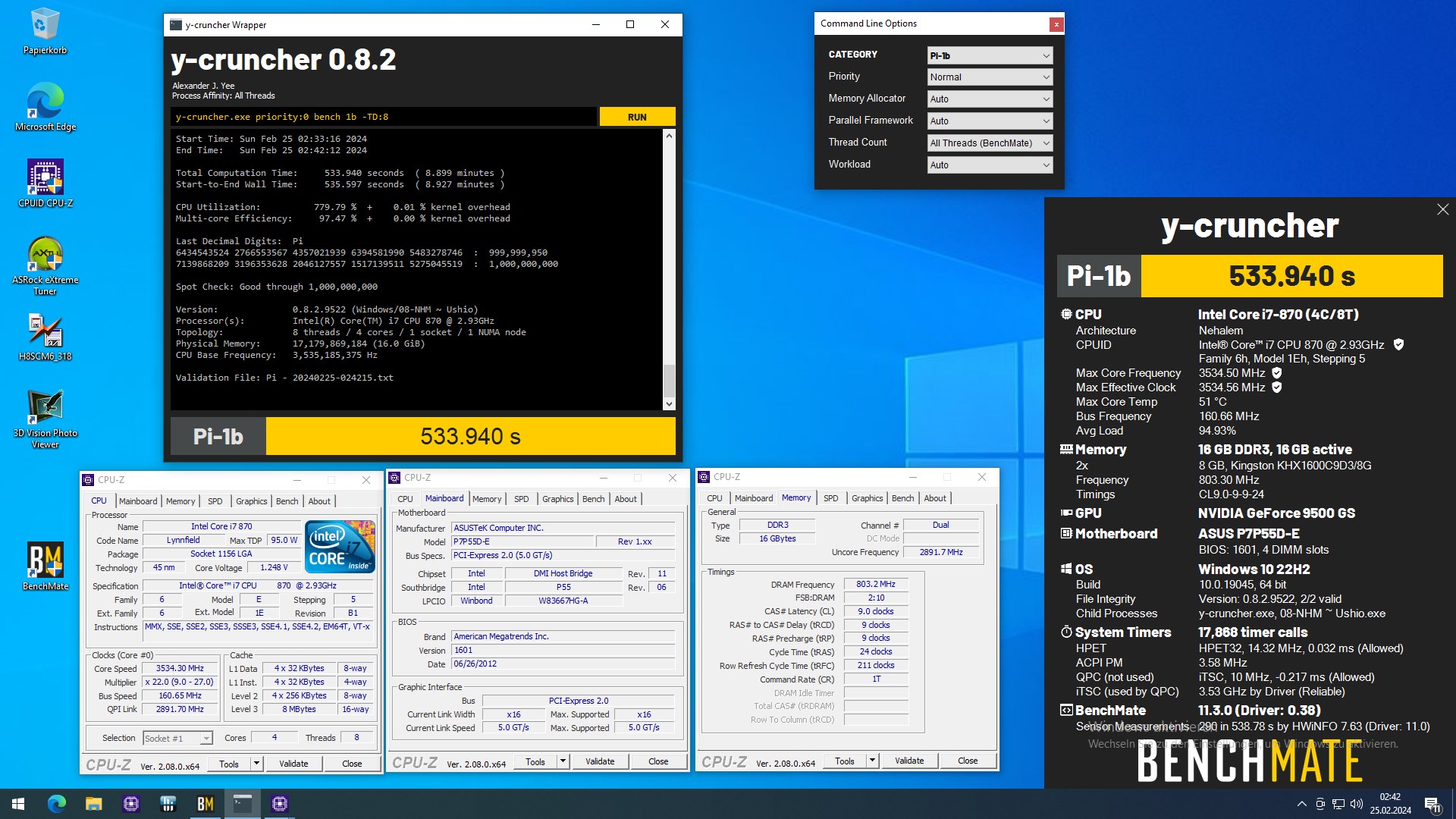Click Validate in CPU-Z Mainboard window

pos(600,761)
